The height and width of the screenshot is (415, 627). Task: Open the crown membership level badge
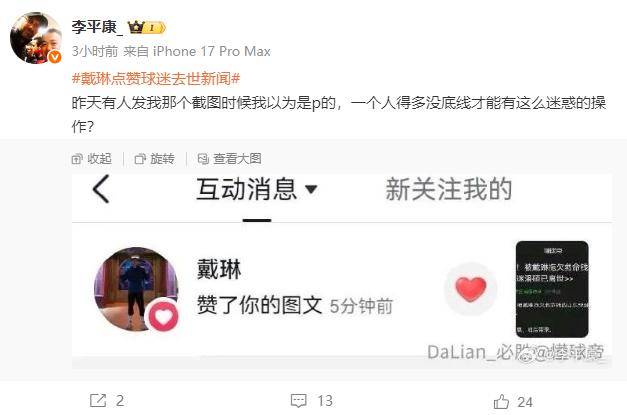point(146,27)
